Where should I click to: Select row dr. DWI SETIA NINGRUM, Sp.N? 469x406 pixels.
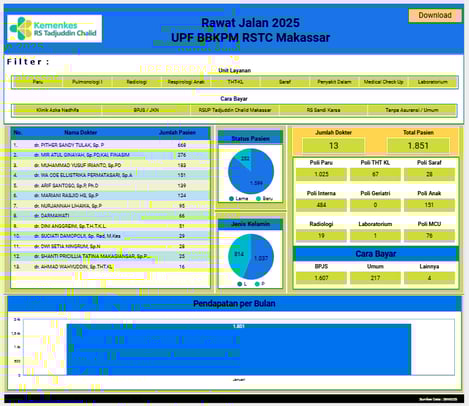110,246
